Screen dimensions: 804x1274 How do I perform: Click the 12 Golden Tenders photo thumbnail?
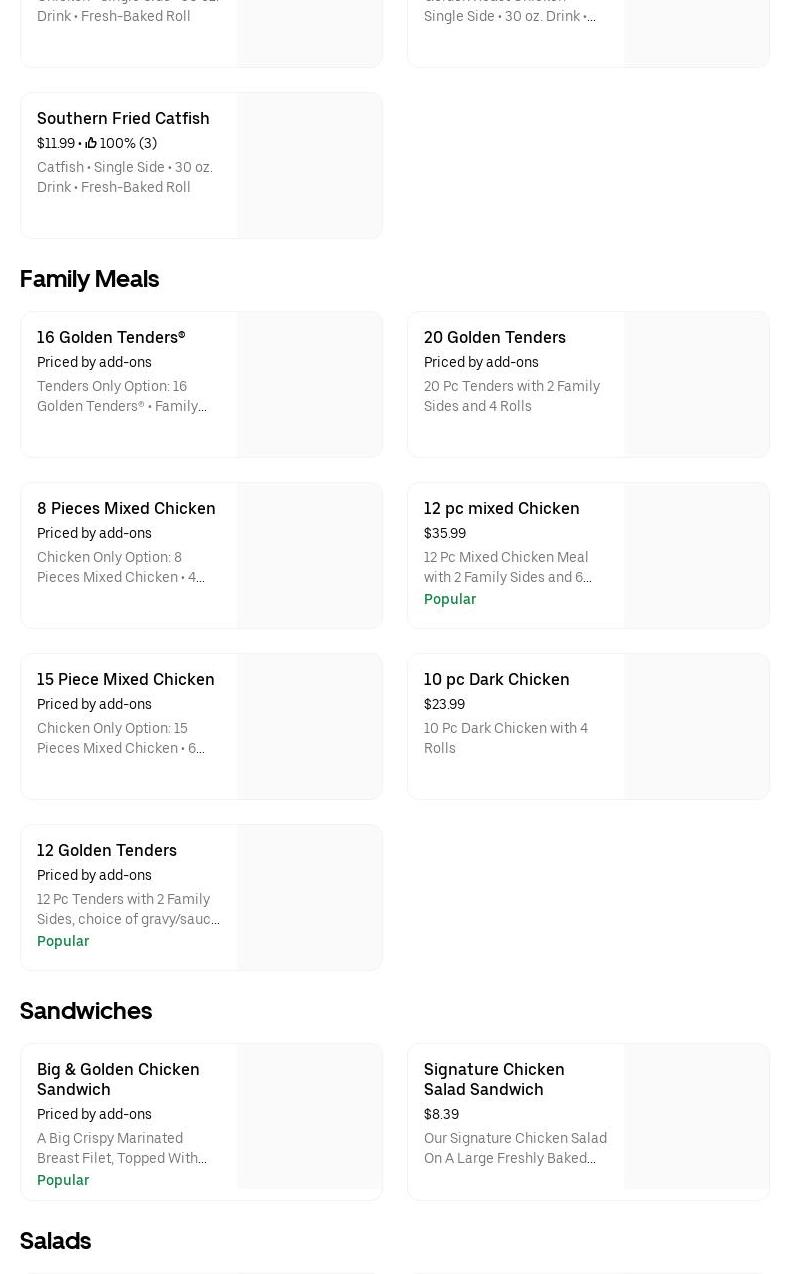(309, 898)
